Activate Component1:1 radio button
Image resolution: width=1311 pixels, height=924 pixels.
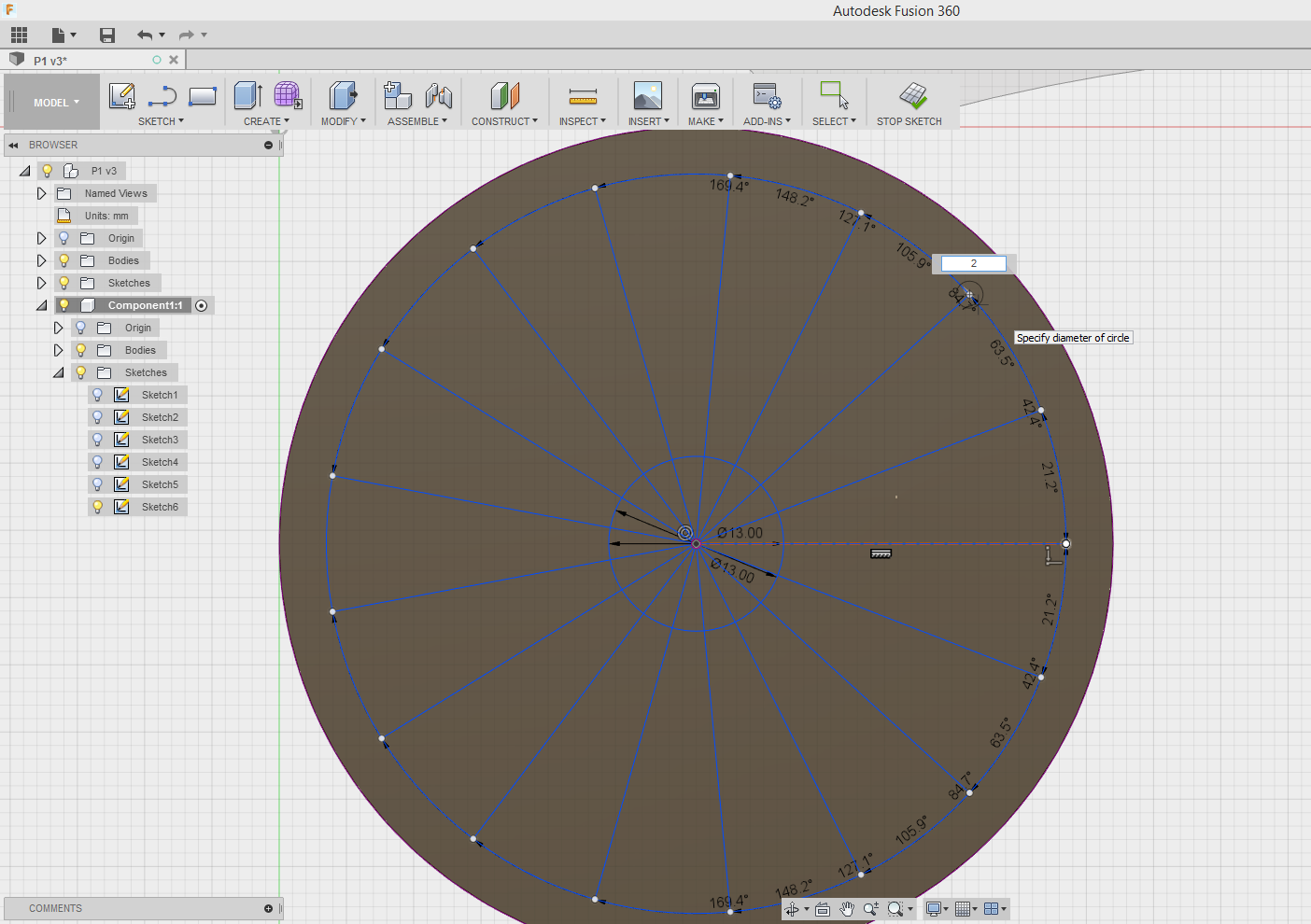(202, 306)
